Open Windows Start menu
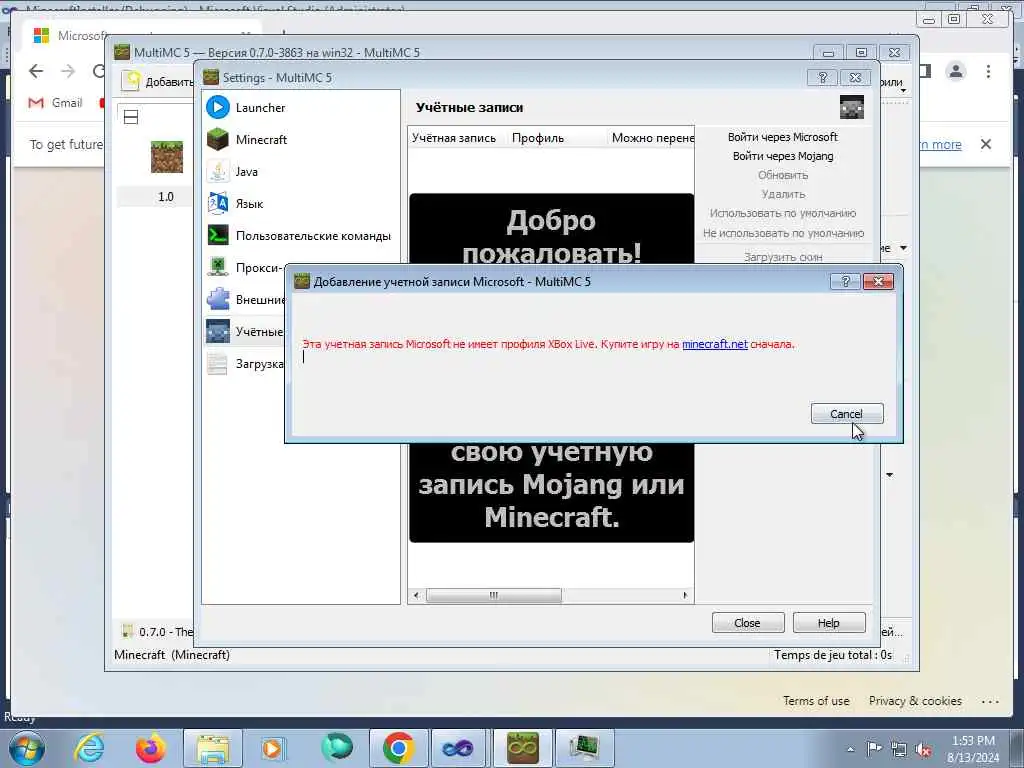Viewport: 1024px width, 768px height. tap(26, 748)
